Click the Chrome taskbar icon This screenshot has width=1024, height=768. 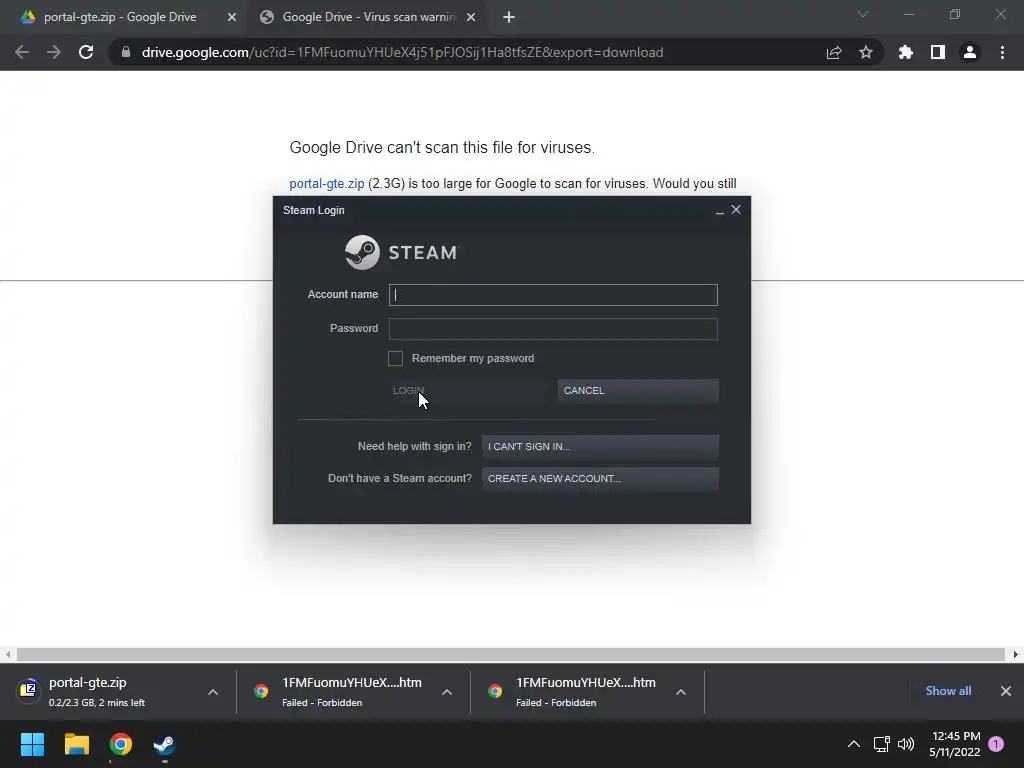tap(121, 744)
